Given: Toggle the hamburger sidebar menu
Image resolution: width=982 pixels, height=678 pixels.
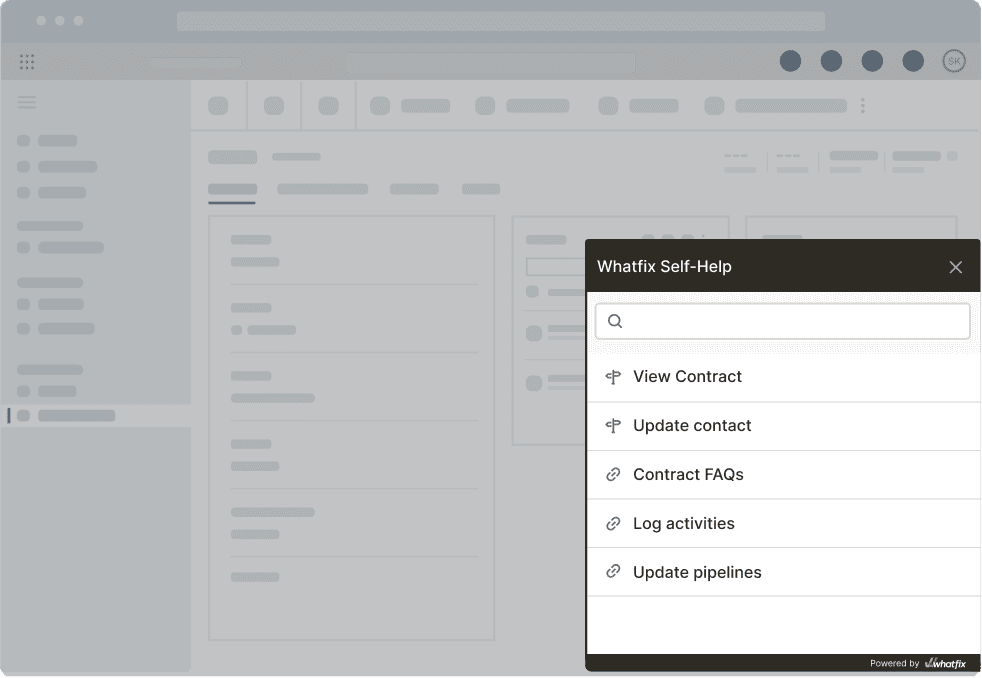Looking at the screenshot, I should tap(27, 102).
